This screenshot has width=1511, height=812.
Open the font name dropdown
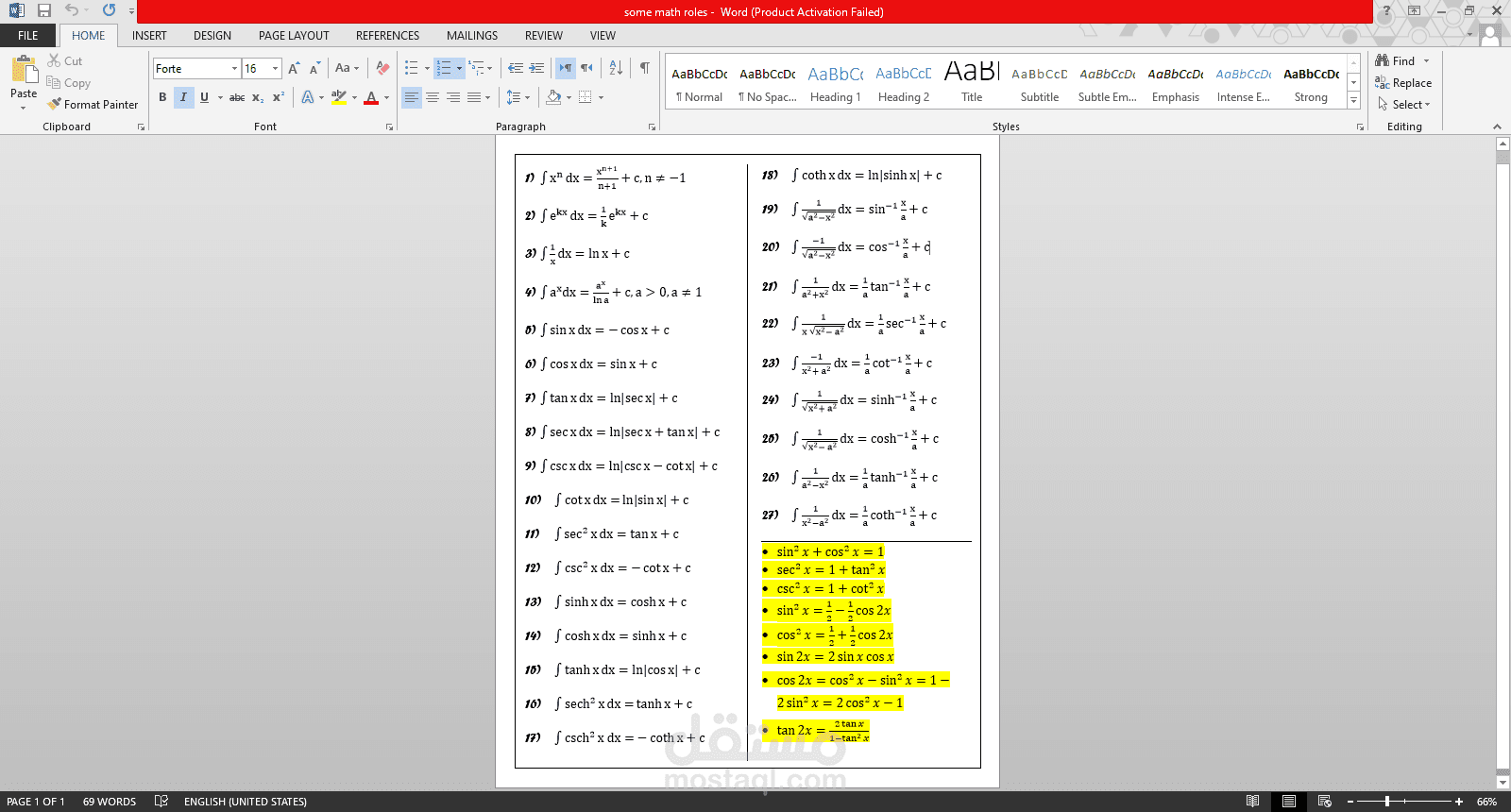[x=234, y=68]
